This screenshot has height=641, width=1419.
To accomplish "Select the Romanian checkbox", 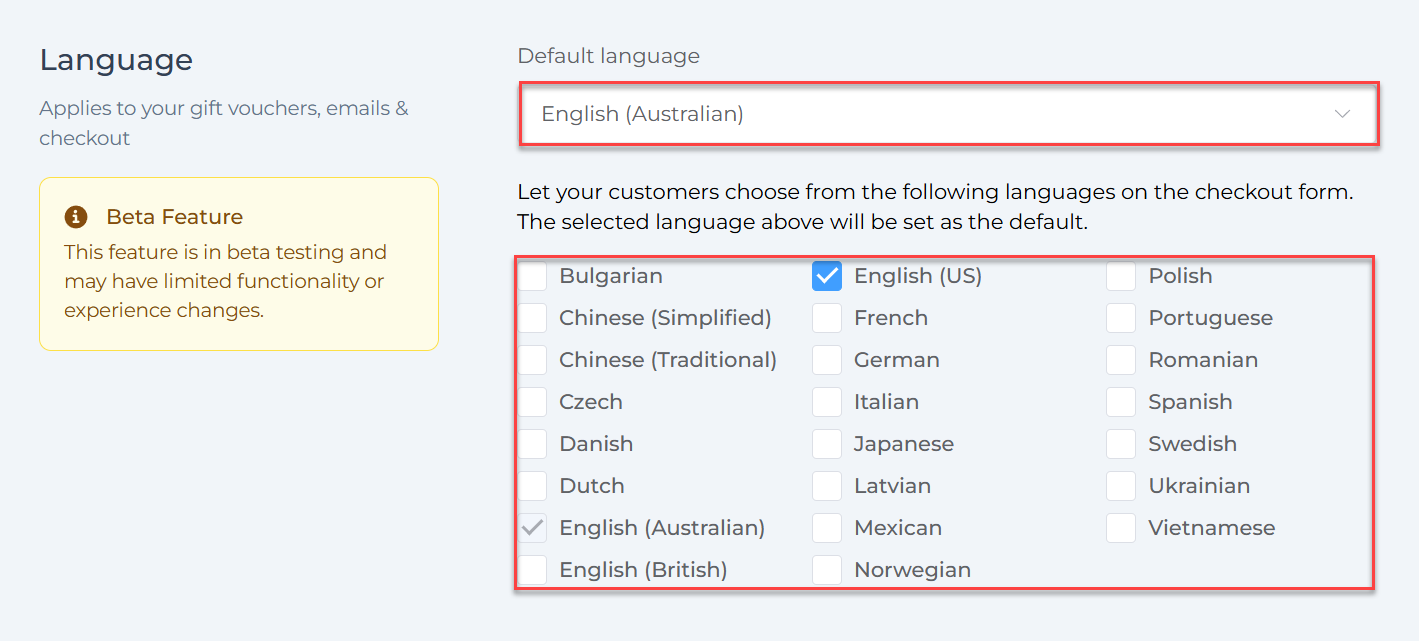I will (x=1121, y=360).
